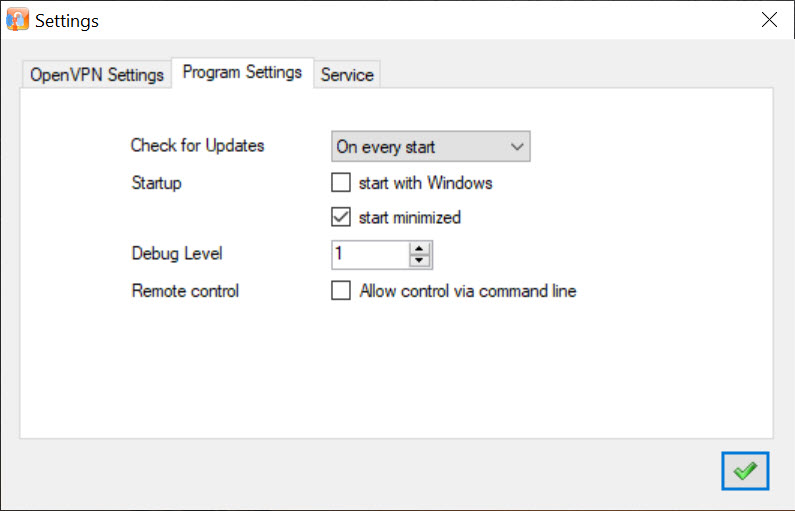Expand the 'On every start' dropdown chevron
Image resolution: width=795 pixels, height=511 pixels.
[x=517, y=147]
